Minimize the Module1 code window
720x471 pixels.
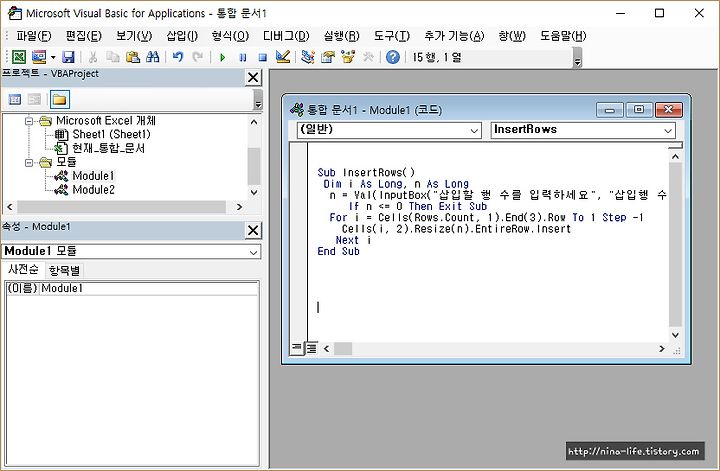coord(610,110)
